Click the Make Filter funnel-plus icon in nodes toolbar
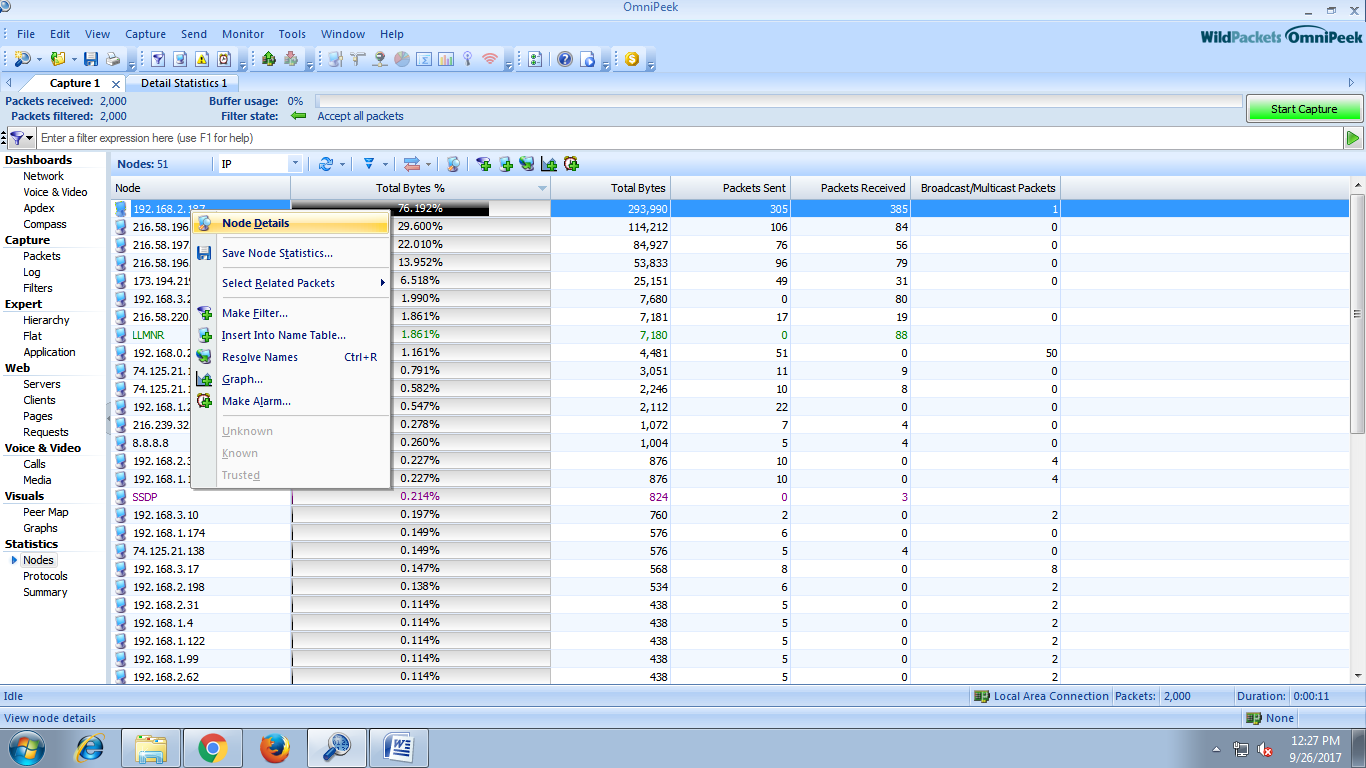 tap(484, 164)
